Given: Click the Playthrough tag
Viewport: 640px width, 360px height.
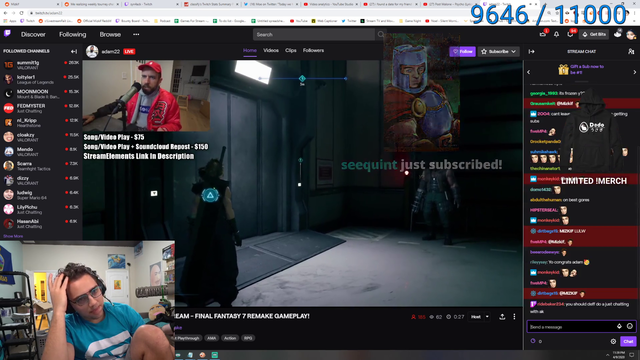Looking at the screenshot, I should tap(188, 338).
